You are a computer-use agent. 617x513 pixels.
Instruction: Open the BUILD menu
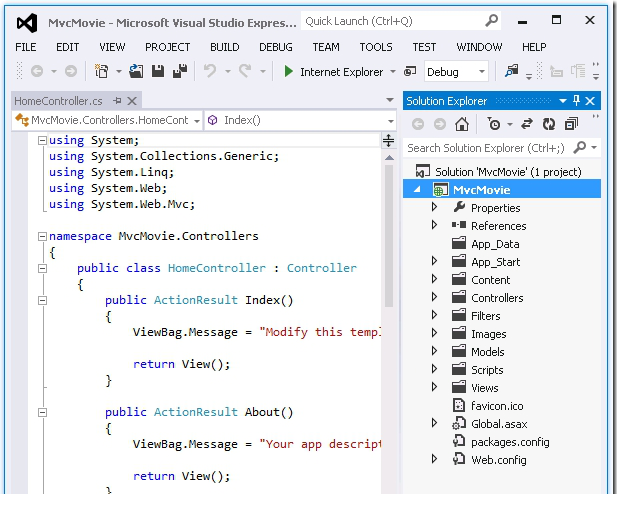225,47
